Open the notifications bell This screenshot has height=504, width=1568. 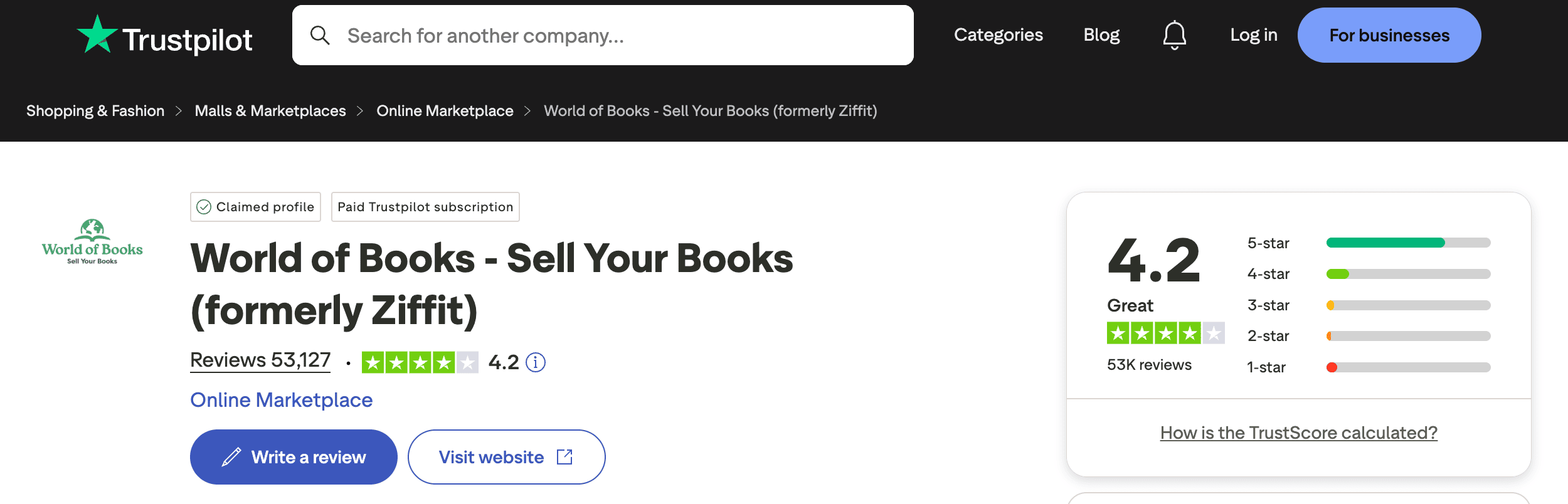tap(1173, 35)
